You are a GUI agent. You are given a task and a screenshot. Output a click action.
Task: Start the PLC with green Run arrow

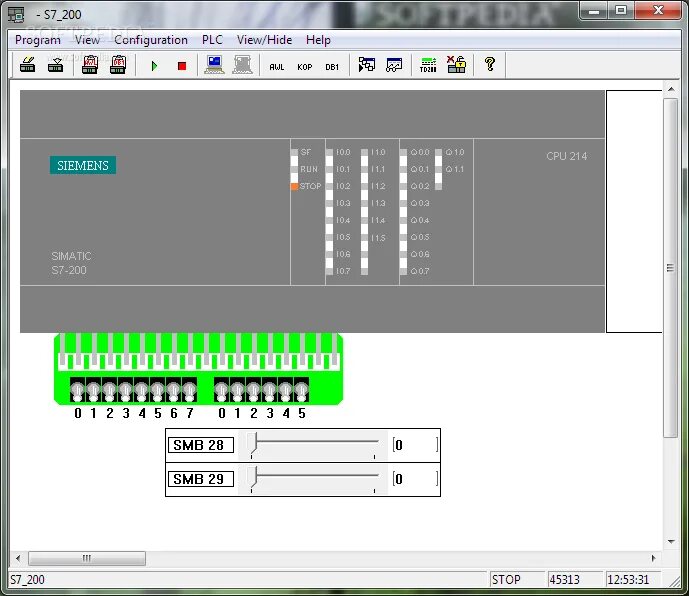(x=154, y=66)
